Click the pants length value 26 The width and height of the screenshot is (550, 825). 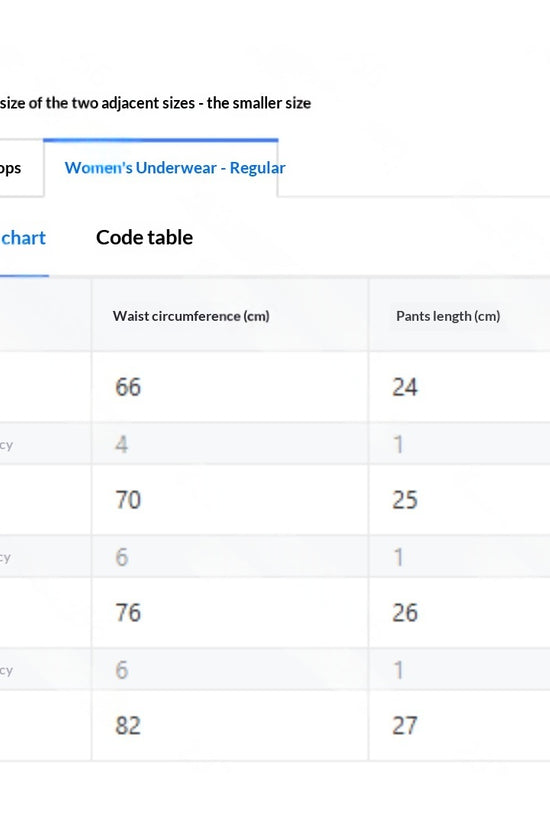pos(405,612)
